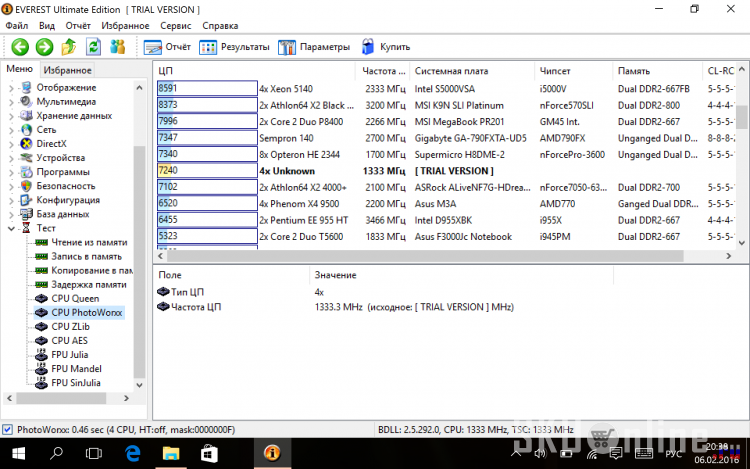Open Параметры in the toolbar

tap(314, 47)
